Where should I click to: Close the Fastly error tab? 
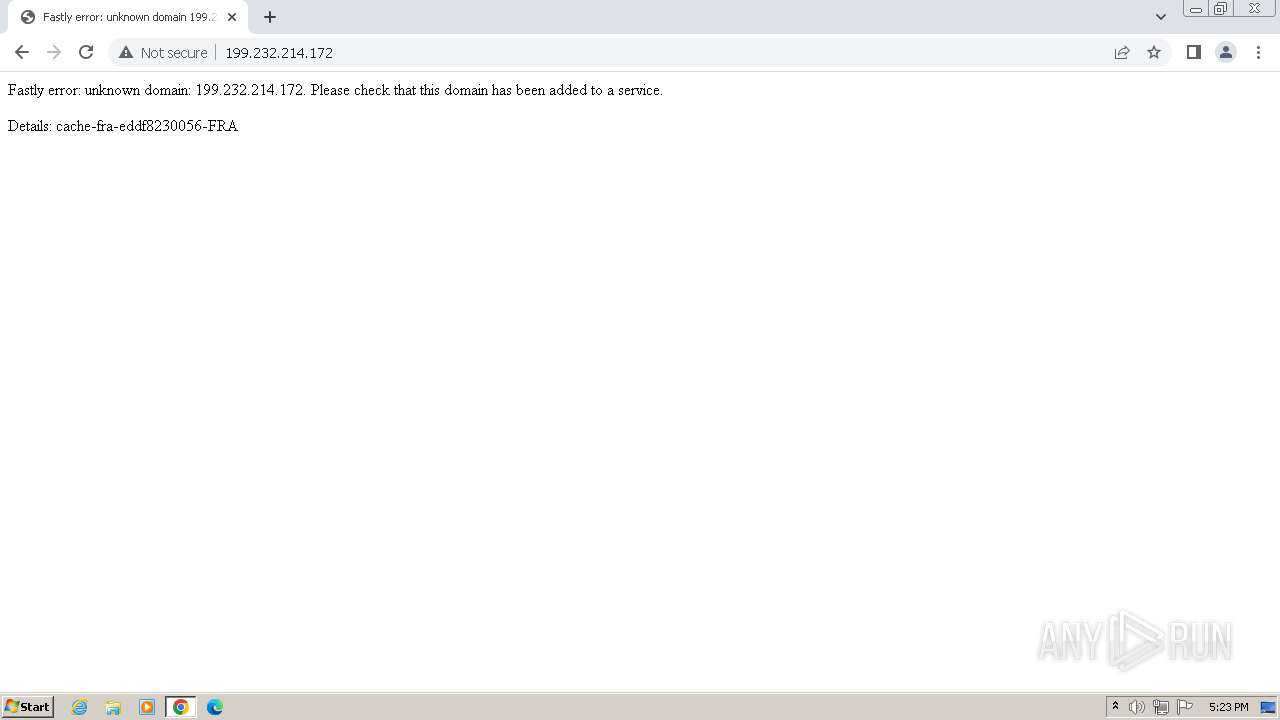tap(232, 17)
